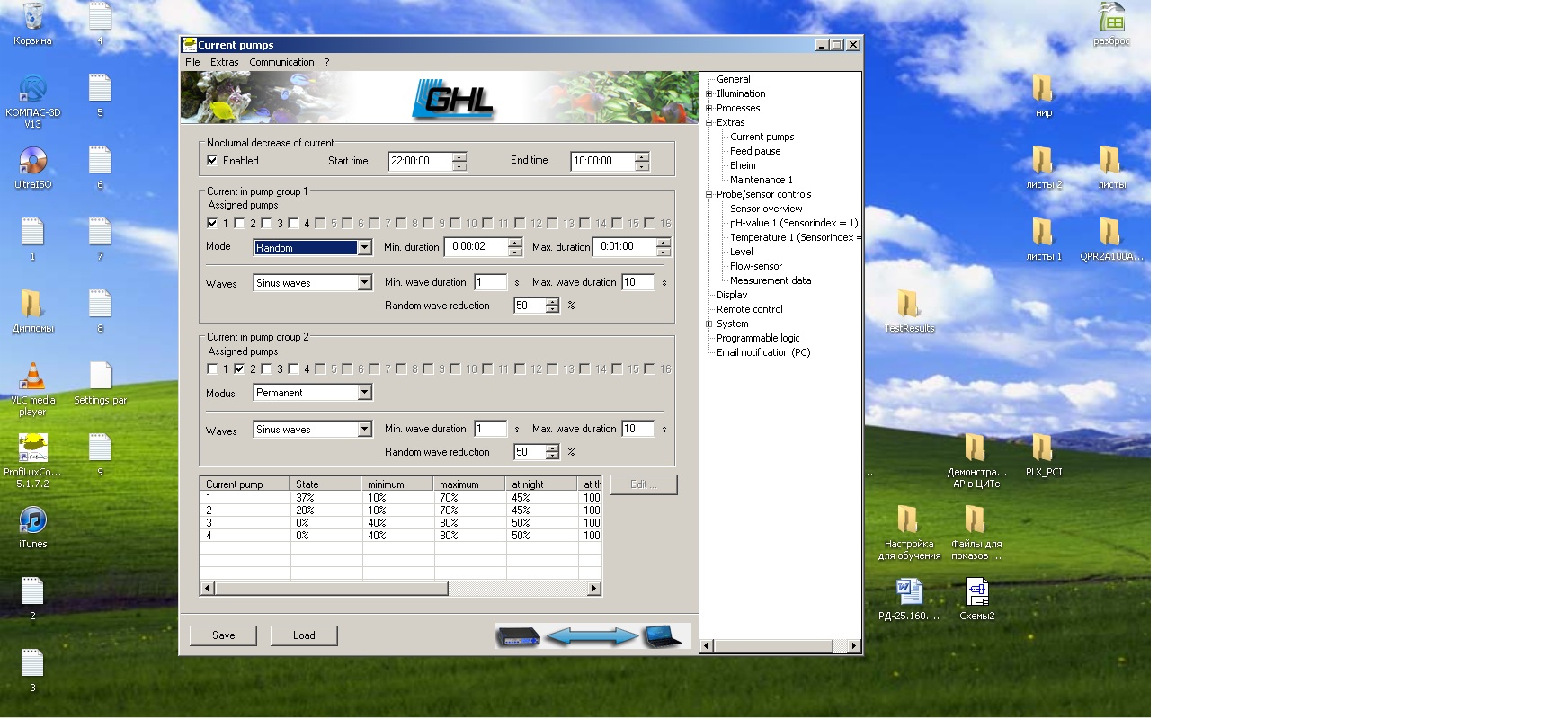Collapse the Probe/sensor controls tree node
This screenshot has width=1568, height=719.
(708, 194)
